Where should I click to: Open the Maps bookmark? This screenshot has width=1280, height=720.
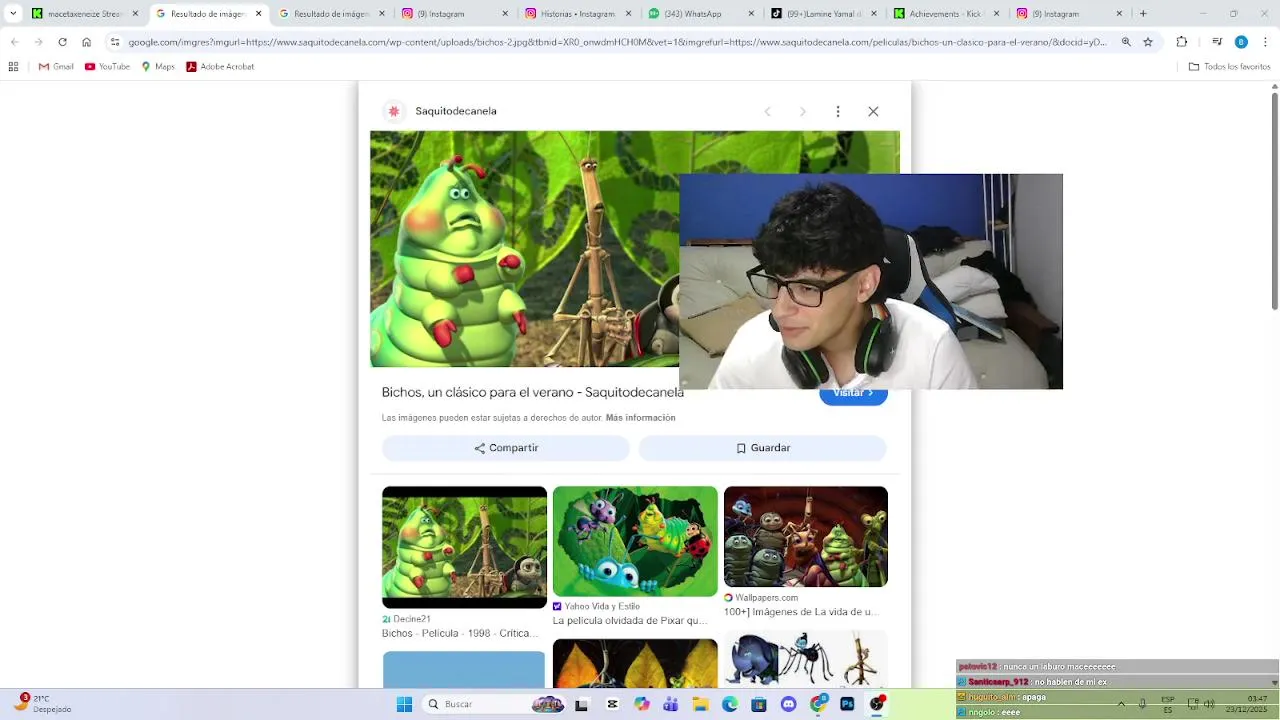158,67
